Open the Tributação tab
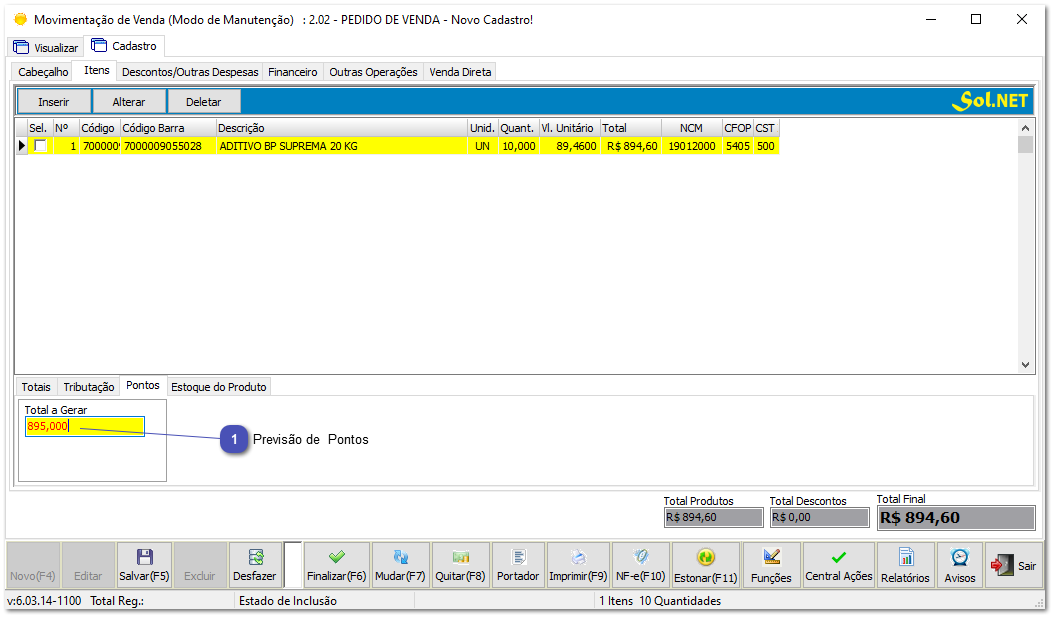Screen dimensions: 1054x618 pos(88,386)
